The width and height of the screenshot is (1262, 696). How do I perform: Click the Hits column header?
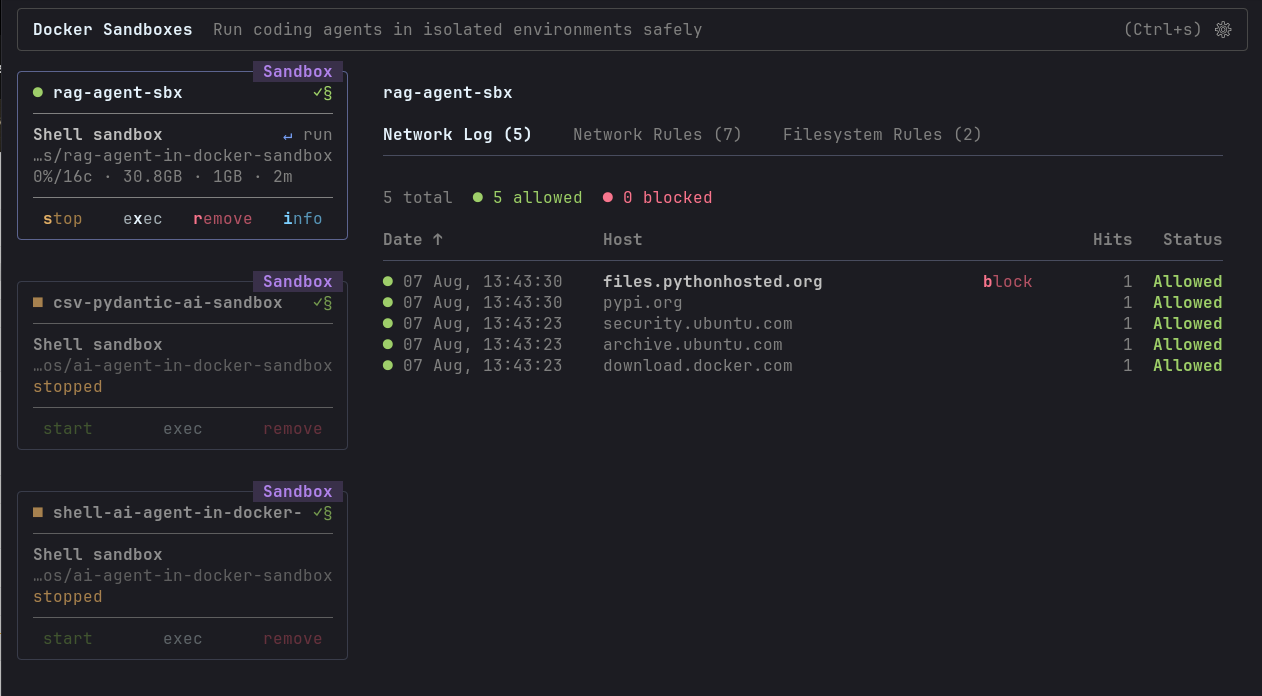1113,240
